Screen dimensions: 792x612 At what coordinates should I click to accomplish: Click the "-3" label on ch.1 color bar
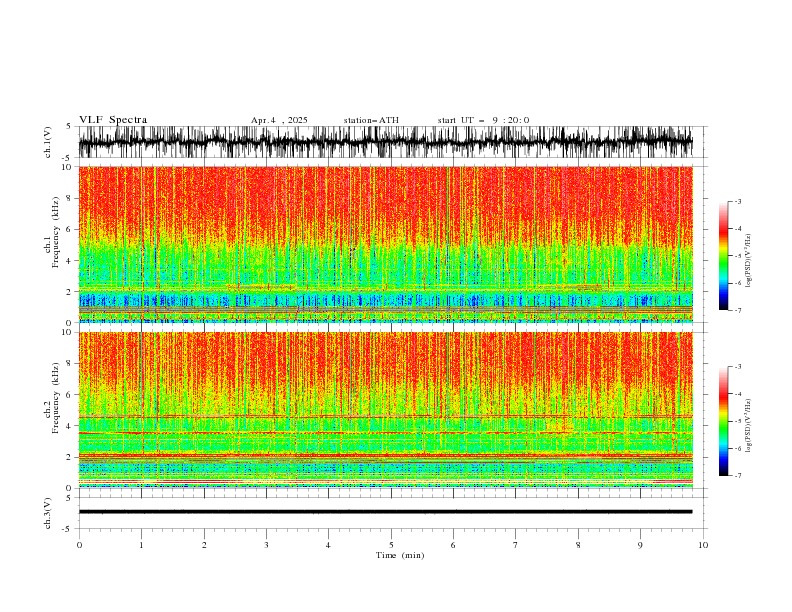tap(738, 201)
